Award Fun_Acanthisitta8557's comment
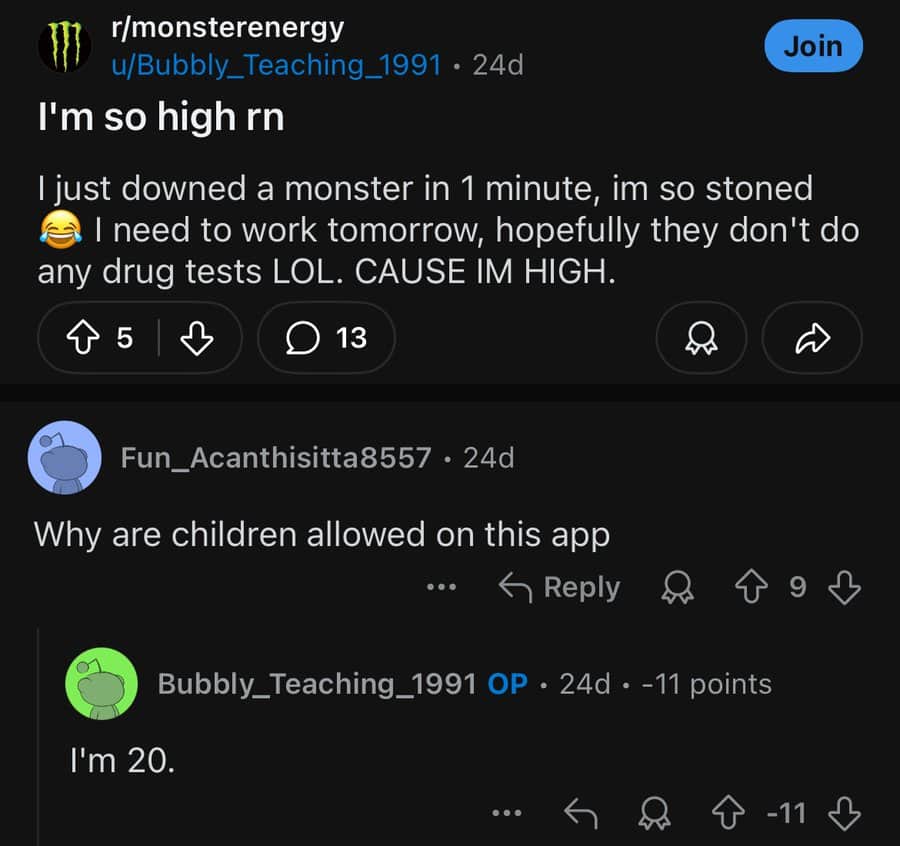 point(676,588)
